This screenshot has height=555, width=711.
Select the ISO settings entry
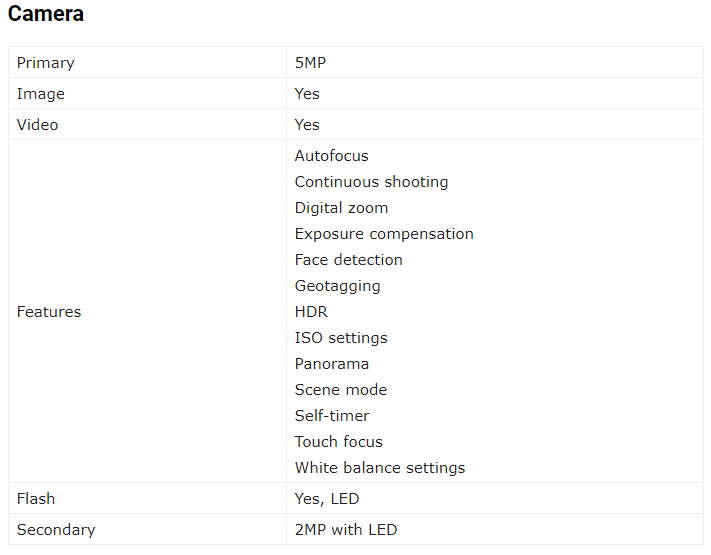(341, 338)
